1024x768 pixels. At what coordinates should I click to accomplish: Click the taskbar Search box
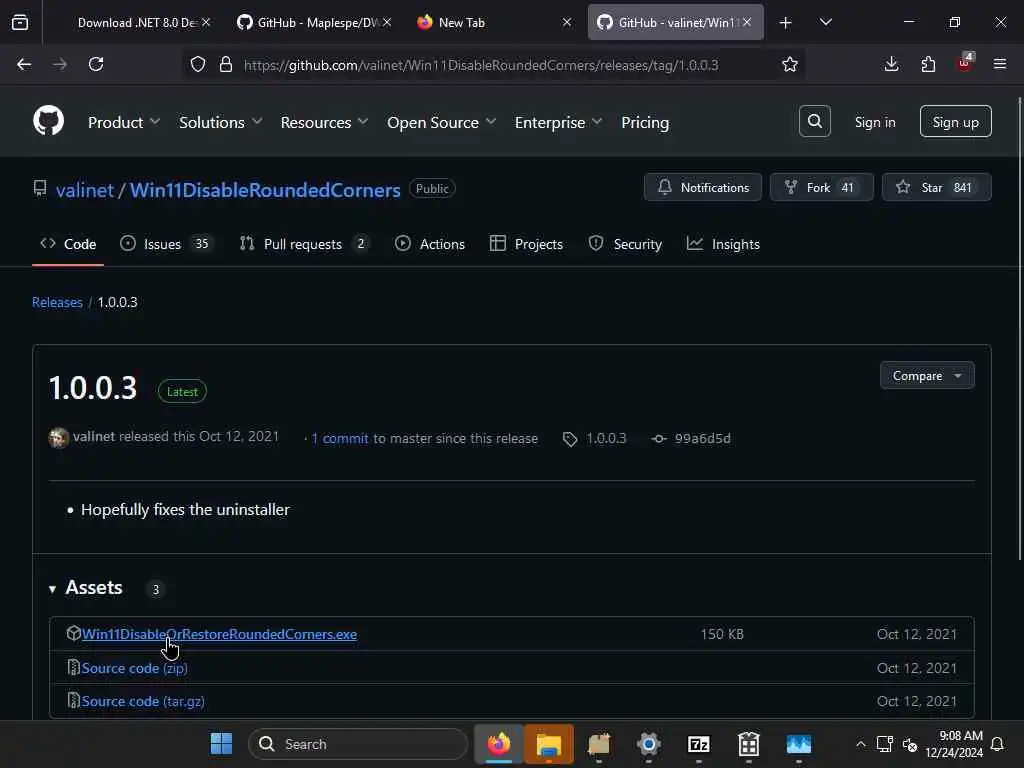click(x=358, y=744)
